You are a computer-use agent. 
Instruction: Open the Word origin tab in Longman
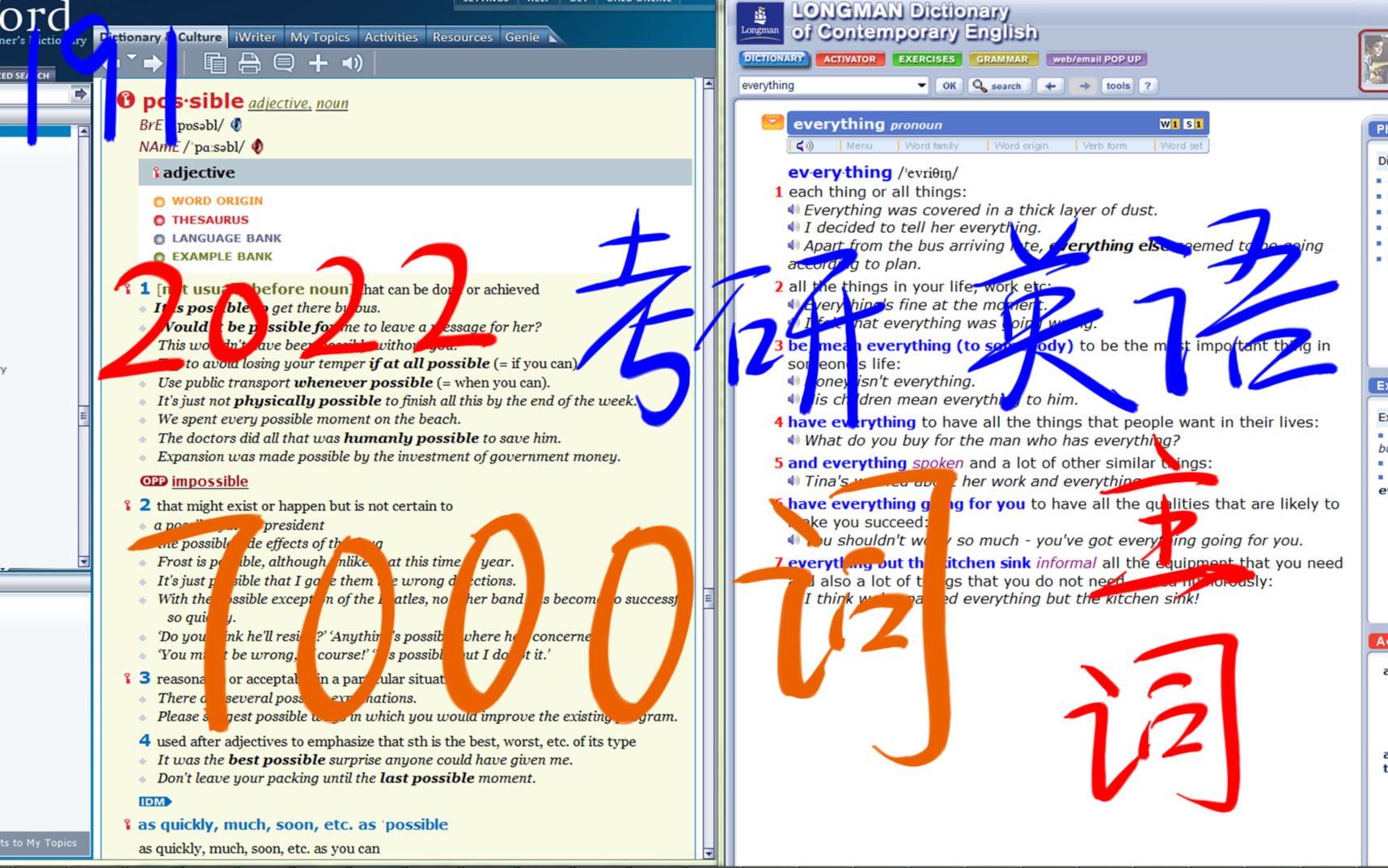tap(1021, 146)
